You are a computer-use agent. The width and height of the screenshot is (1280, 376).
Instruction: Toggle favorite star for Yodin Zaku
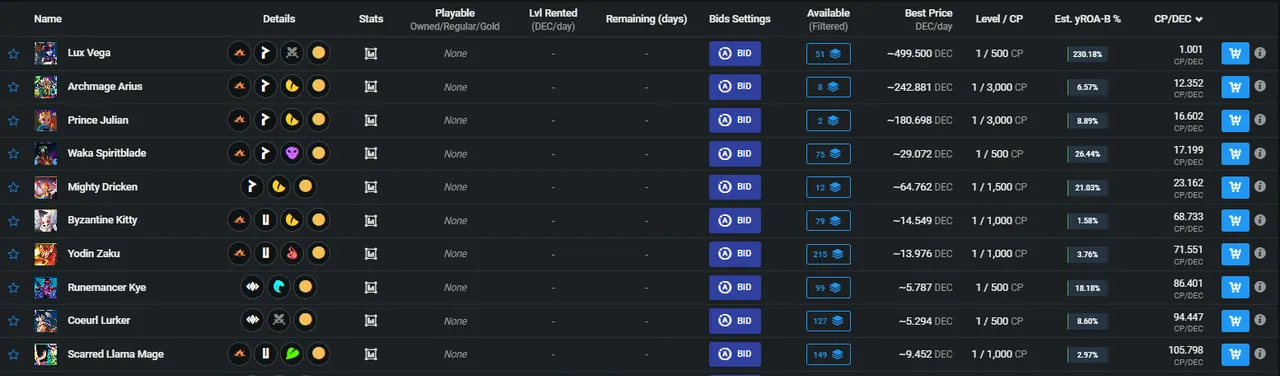point(13,254)
